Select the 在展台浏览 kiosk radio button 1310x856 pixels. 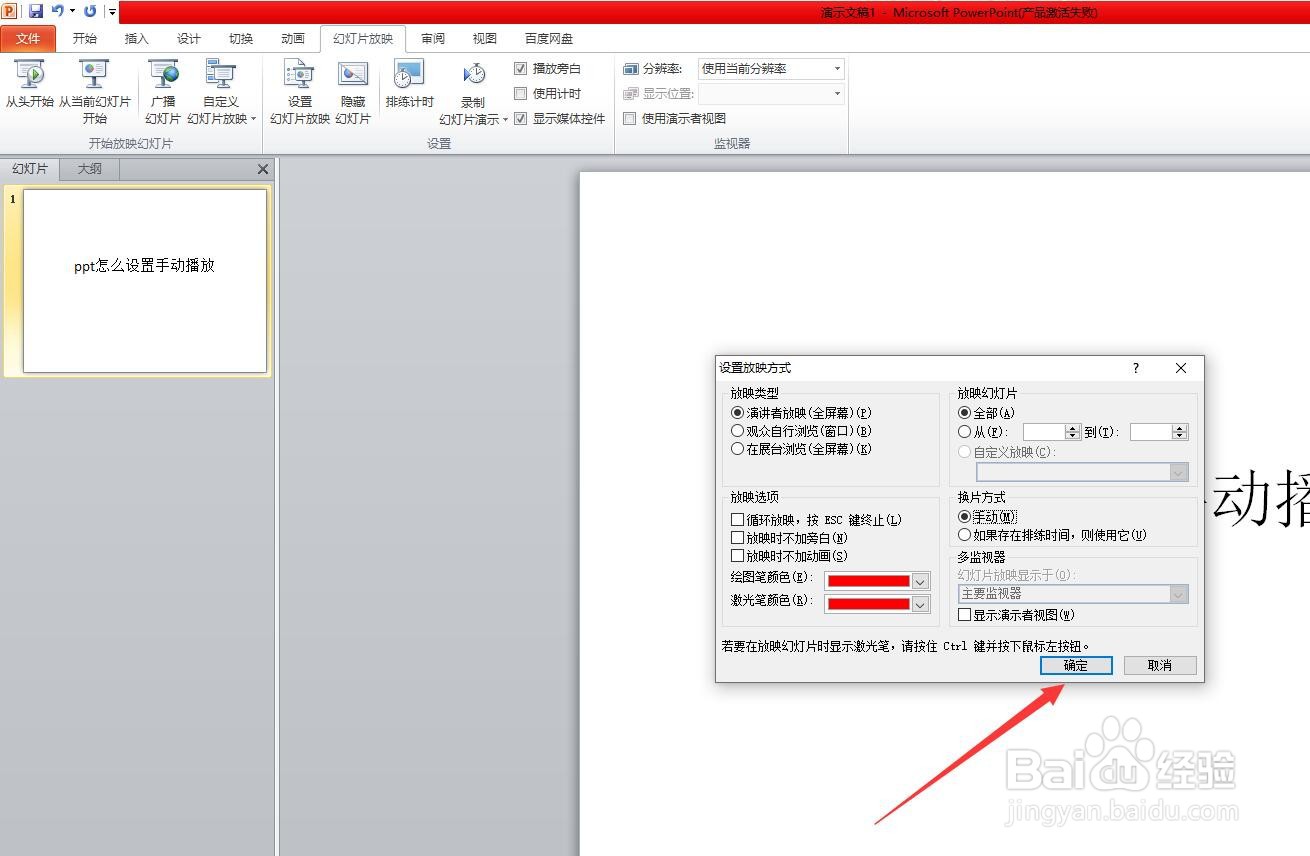(737, 448)
